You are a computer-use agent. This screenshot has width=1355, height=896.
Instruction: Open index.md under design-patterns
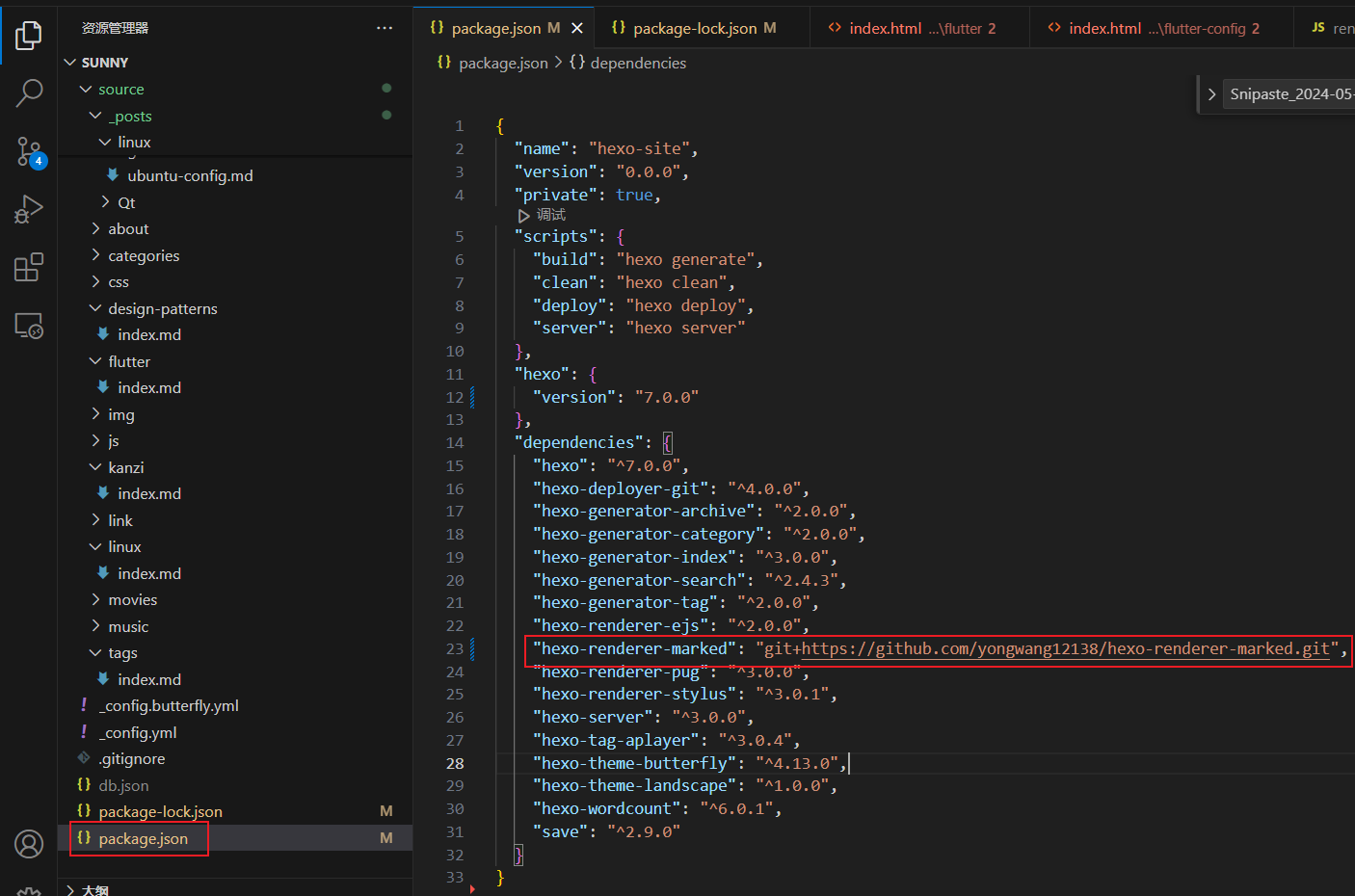point(149,334)
